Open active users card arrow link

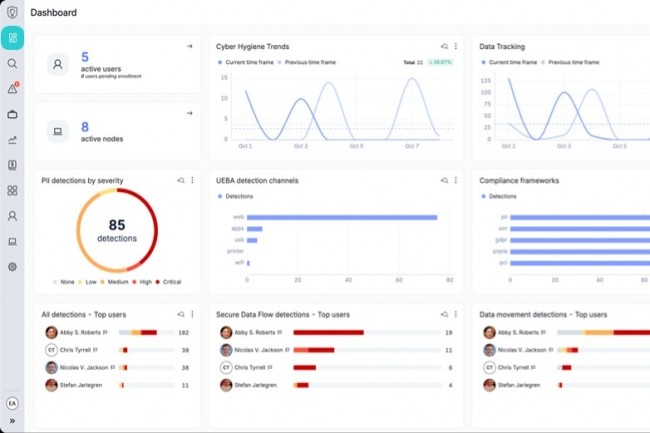pos(189,46)
